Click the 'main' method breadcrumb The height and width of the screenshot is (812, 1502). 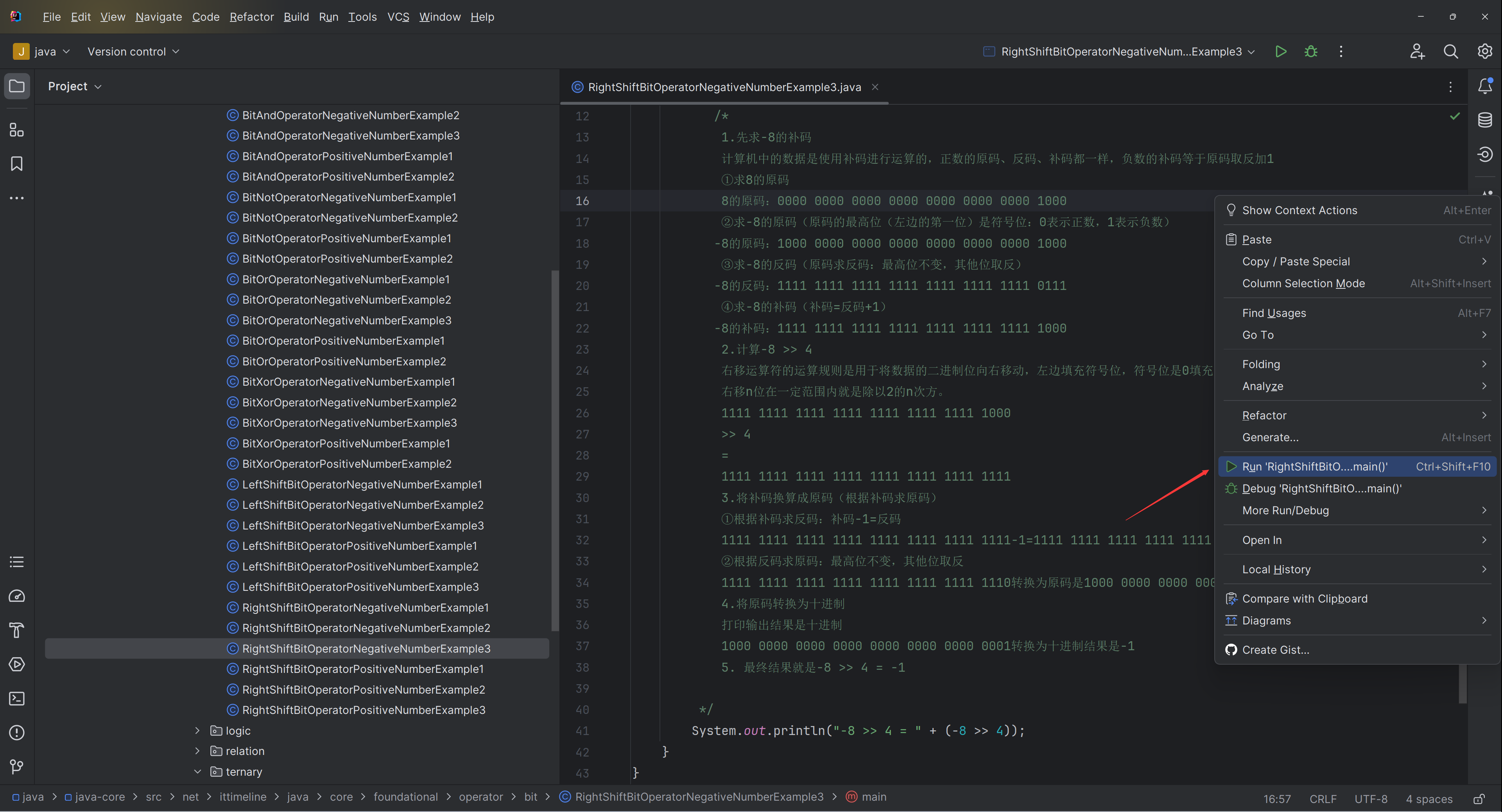[x=866, y=797]
